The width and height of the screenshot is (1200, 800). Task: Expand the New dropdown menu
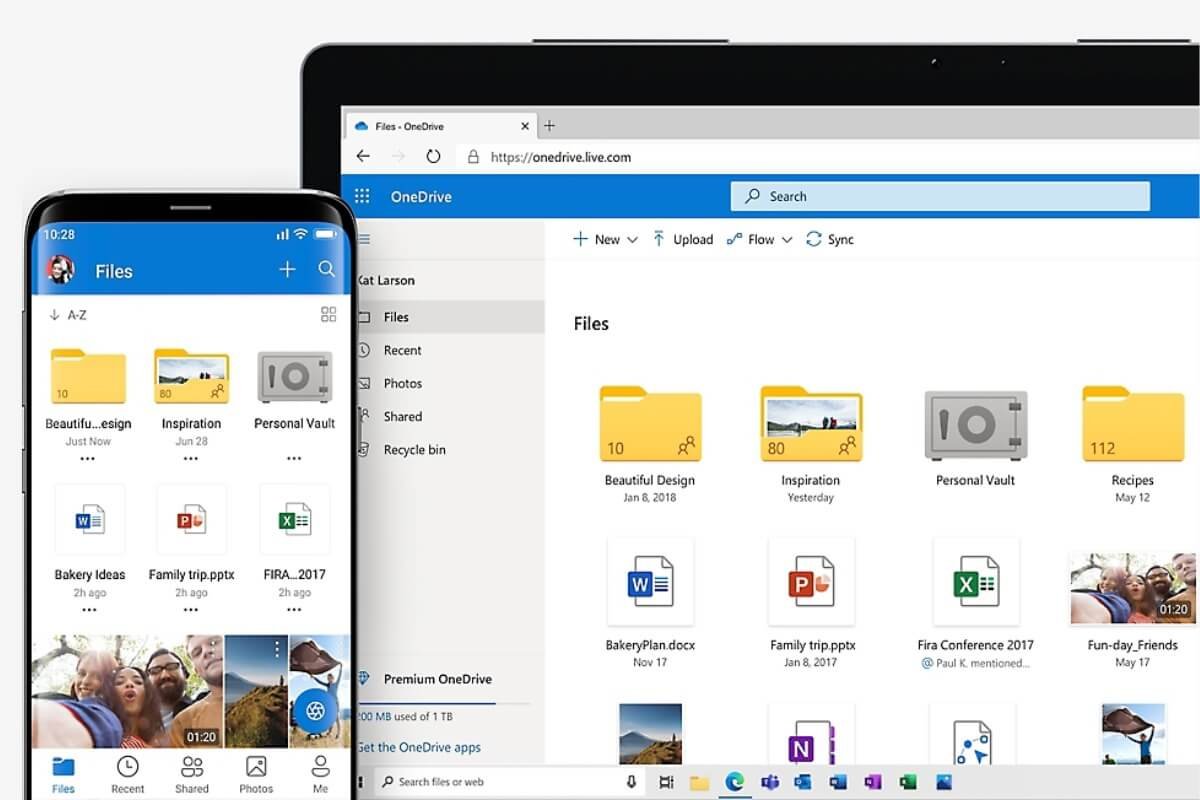pyautogui.click(x=632, y=239)
